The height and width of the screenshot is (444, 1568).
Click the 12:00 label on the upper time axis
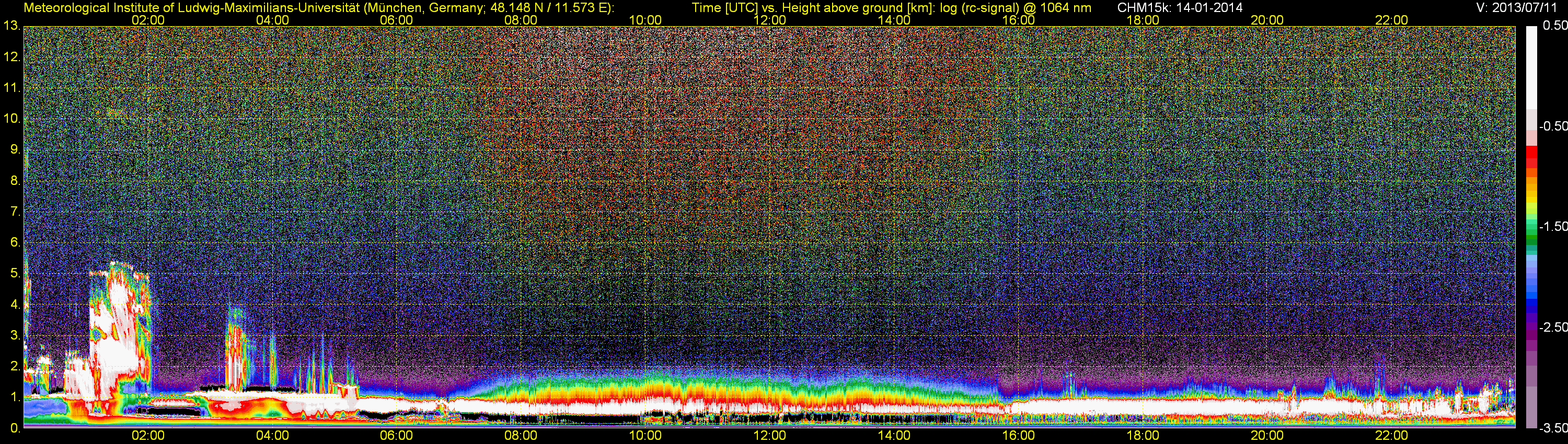[769, 20]
